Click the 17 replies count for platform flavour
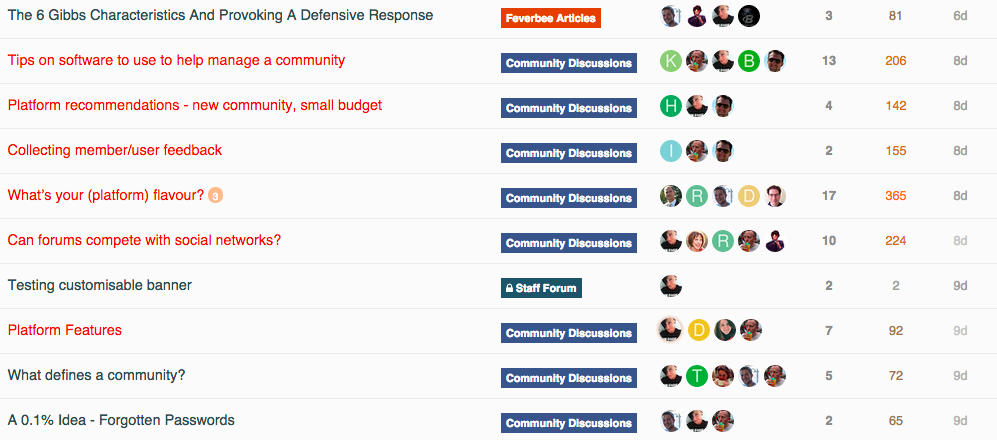Viewport: 997px width, 440px height. (829, 196)
